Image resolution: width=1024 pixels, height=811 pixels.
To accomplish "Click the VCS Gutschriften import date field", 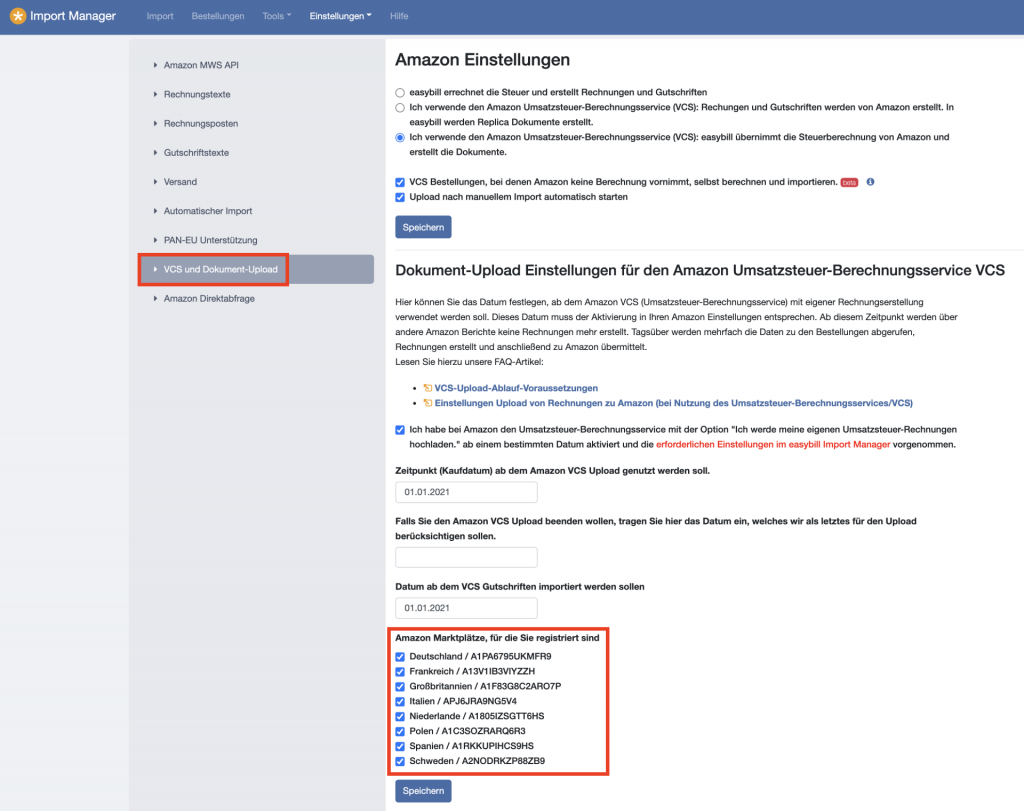I will (466, 608).
